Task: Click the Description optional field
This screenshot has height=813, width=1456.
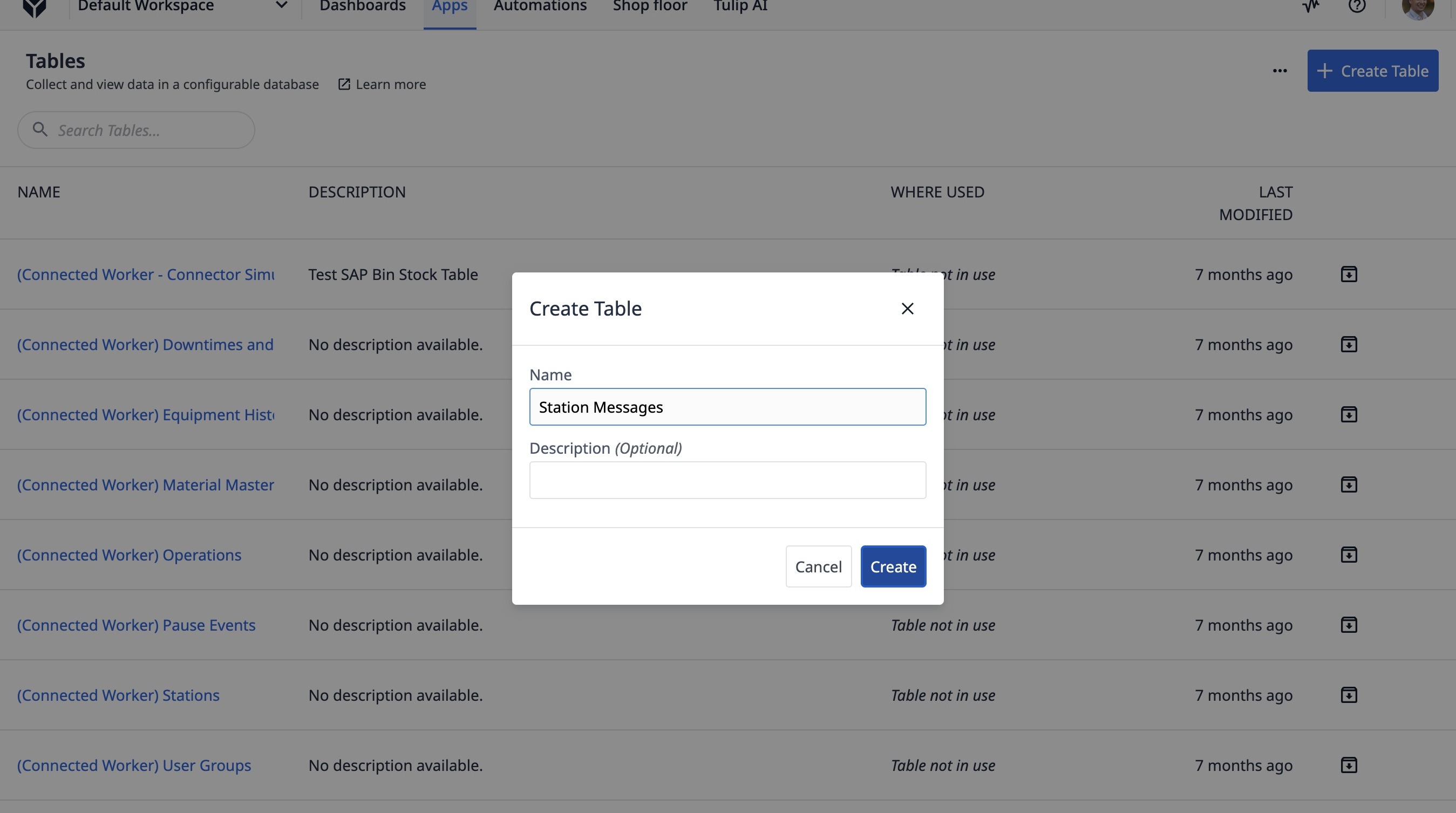Action: pos(727,480)
